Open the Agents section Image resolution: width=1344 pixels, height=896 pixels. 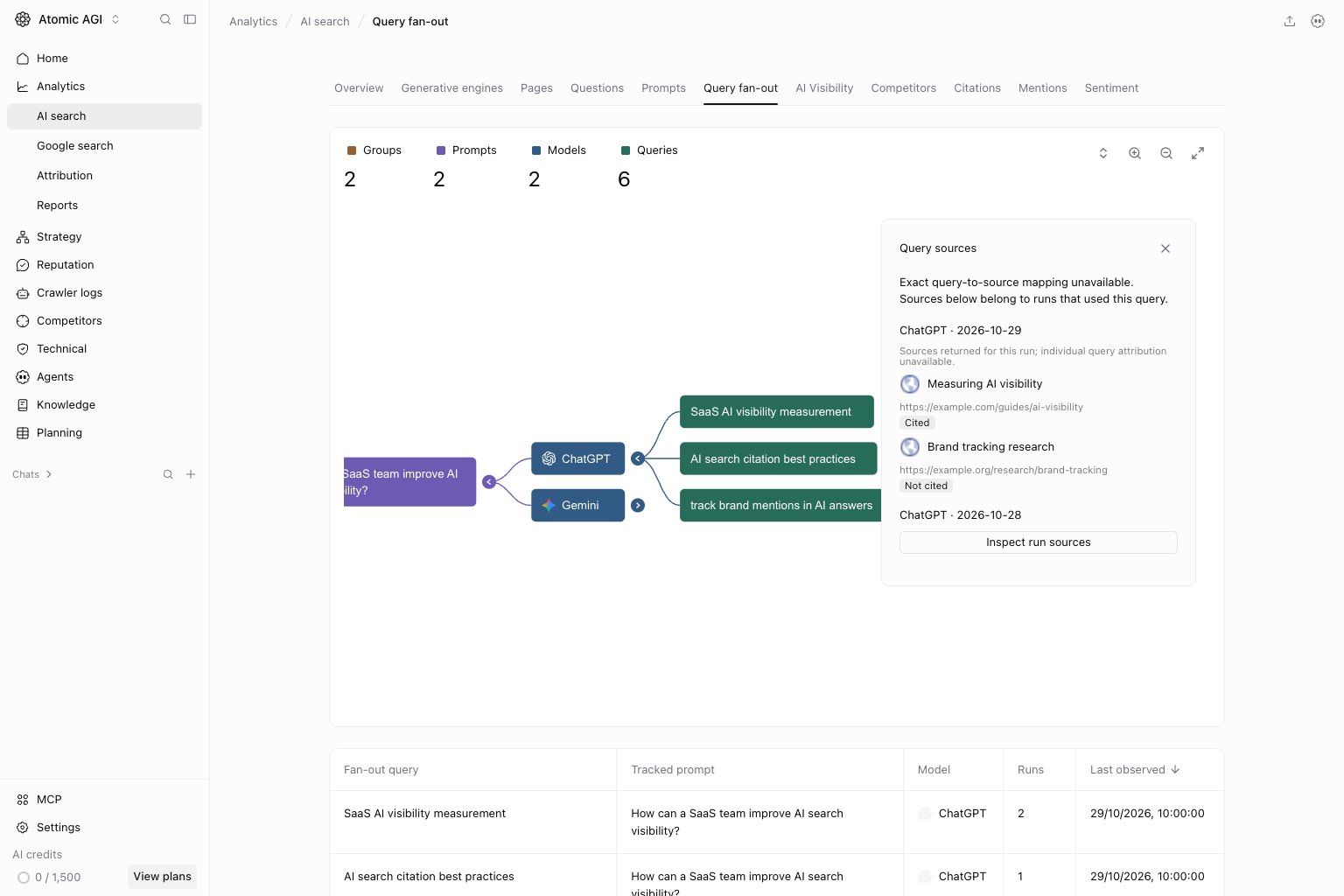(104, 377)
